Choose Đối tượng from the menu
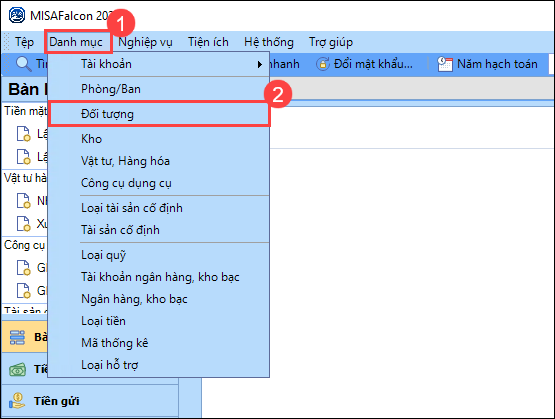Image resolution: width=555 pixels, height=419 pixels. click(159, 114)
